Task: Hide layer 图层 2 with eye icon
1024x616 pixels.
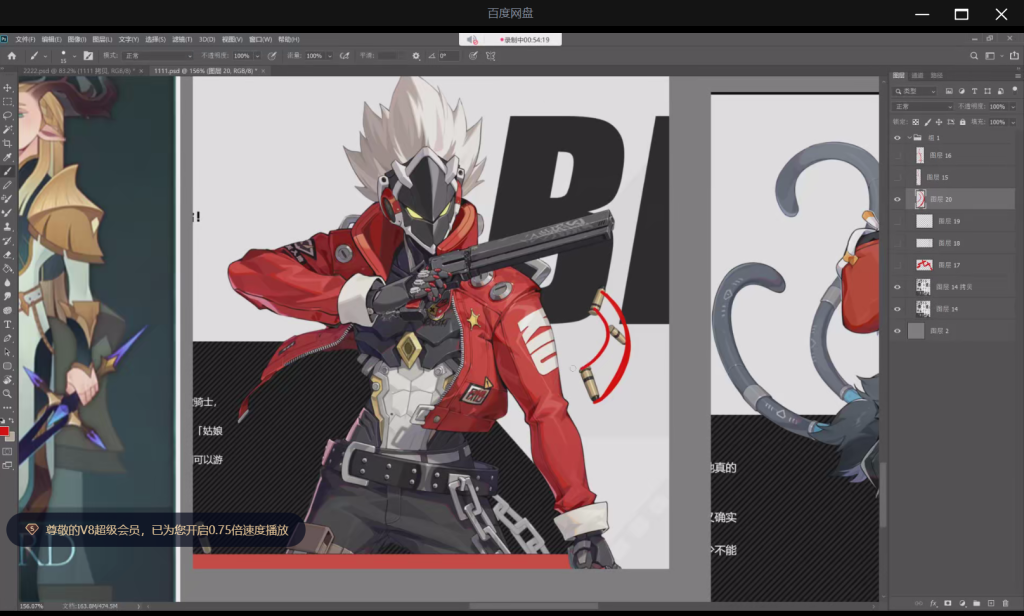Action: (x=897, y=331)
